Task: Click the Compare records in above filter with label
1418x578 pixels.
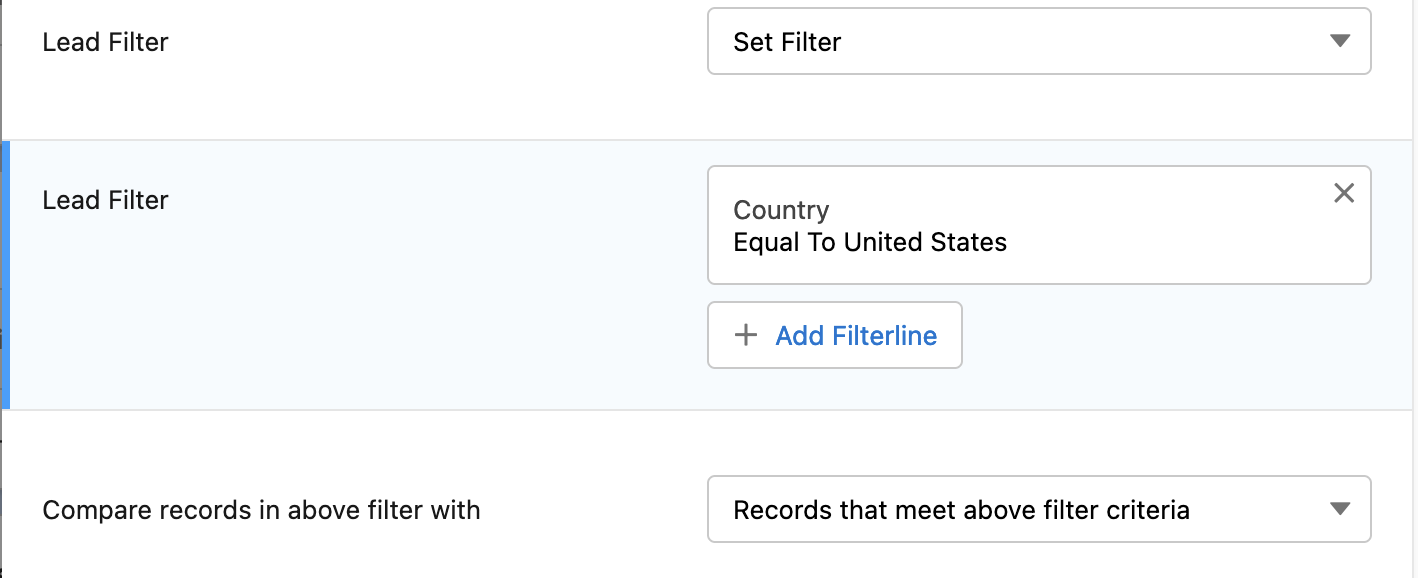Action: pyautogui.click(x=261, y=510)
